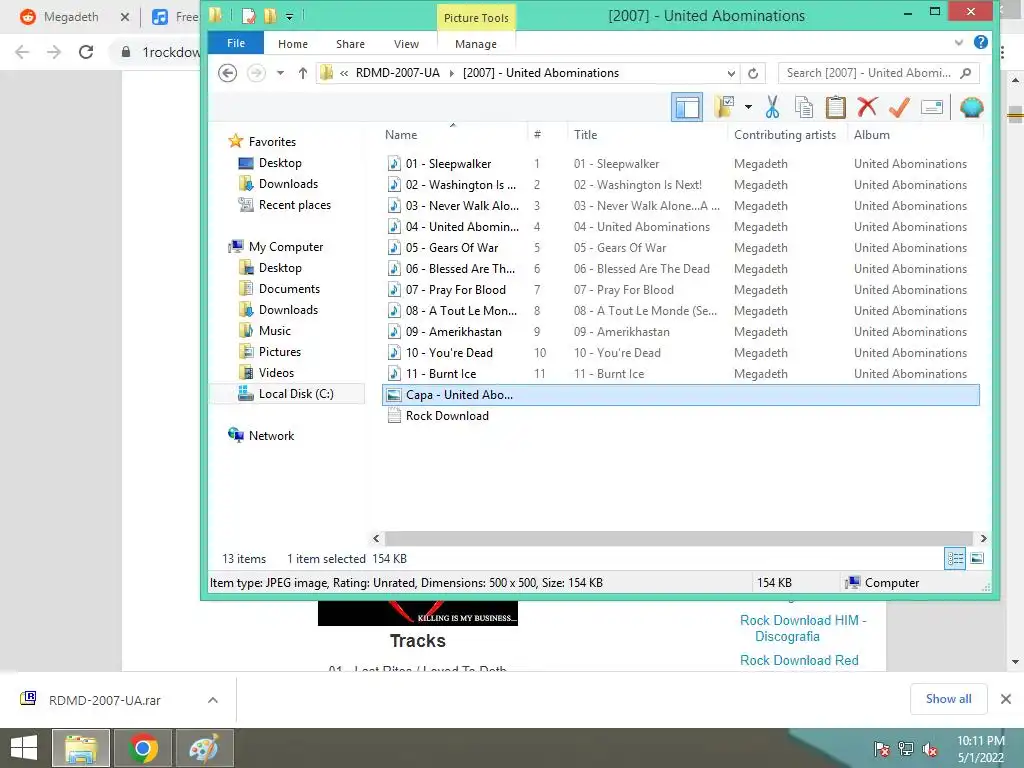Screen dimensions: 1024x768
Task: Click the search magnifier icon
Action: (966, 72)
